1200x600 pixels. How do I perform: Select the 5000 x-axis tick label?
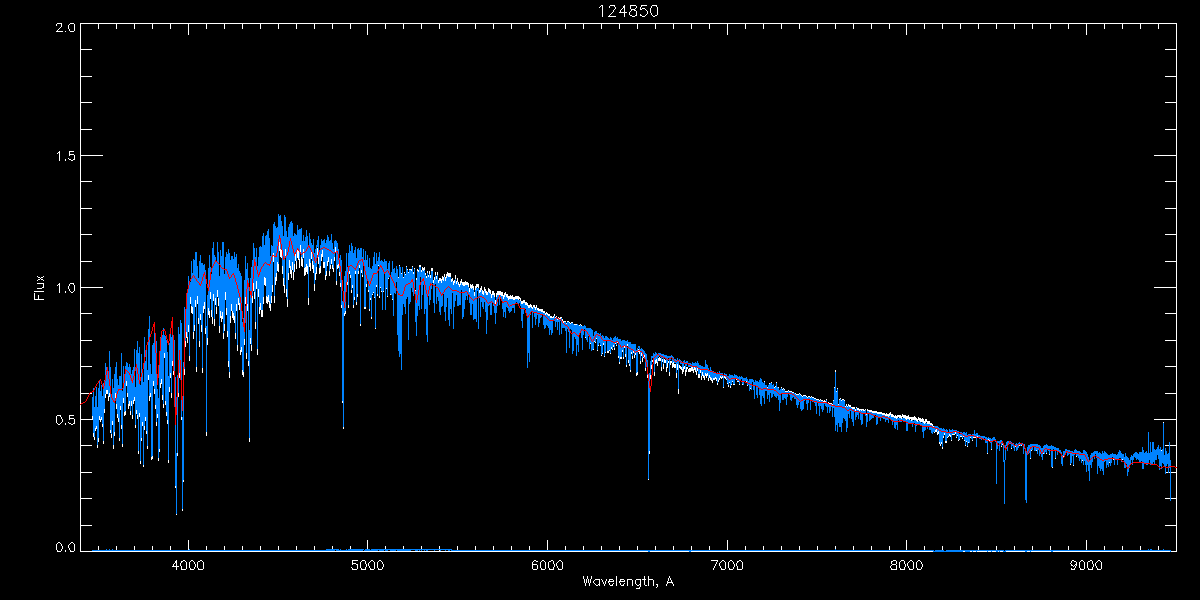(368, 563)
